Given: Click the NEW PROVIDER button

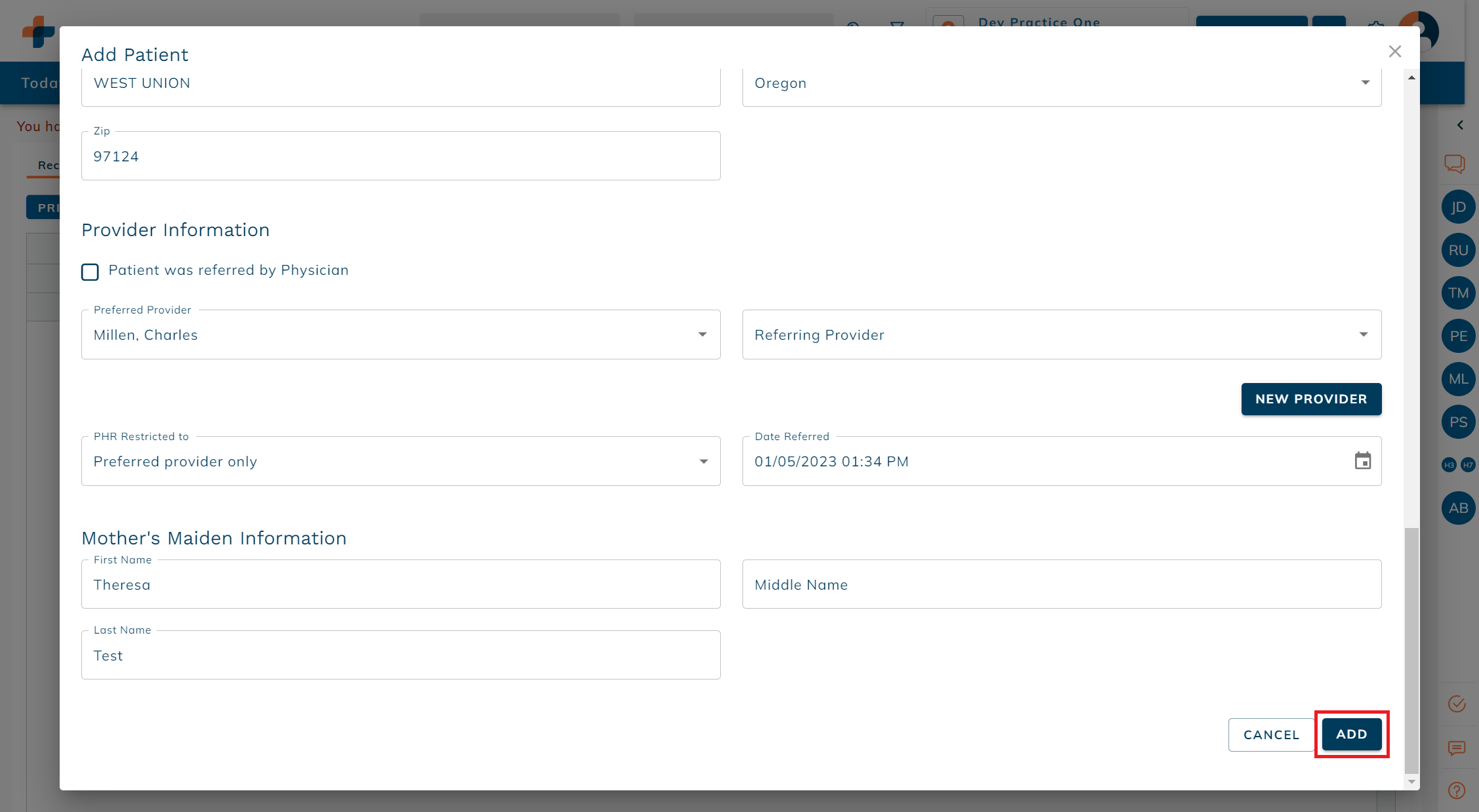Looking at the screenshot, I should pos(1311,399).
